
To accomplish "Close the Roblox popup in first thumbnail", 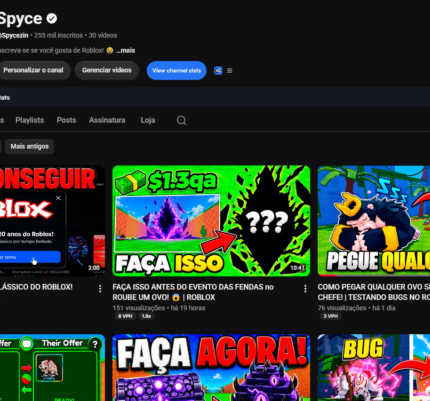I will pos(58,198).
